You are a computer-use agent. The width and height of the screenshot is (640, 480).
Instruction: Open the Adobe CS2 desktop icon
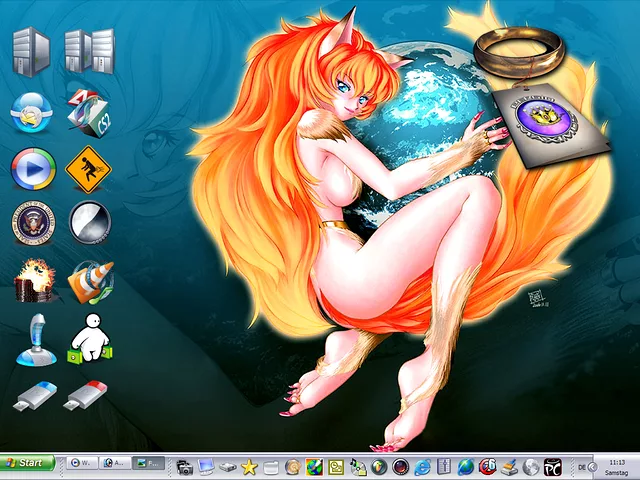[88, 110]
